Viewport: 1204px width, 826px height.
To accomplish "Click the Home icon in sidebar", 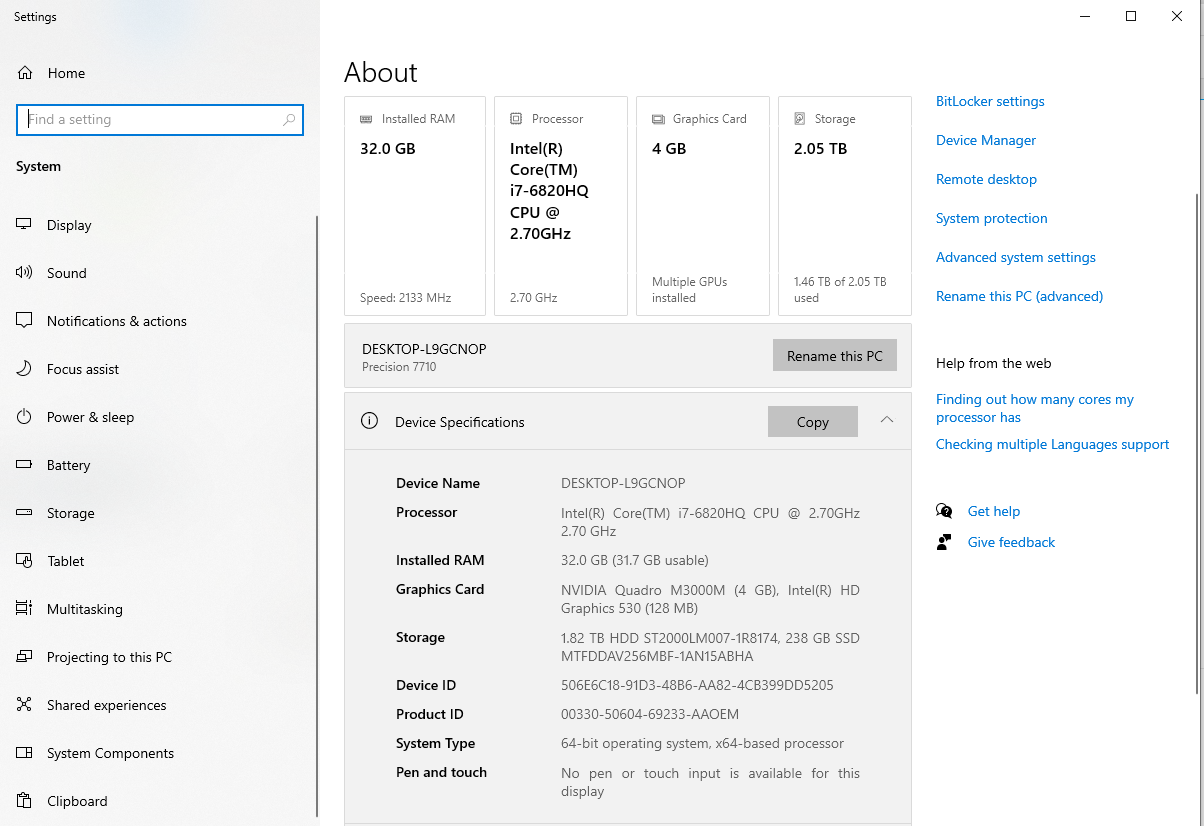I will pos(25,73).
